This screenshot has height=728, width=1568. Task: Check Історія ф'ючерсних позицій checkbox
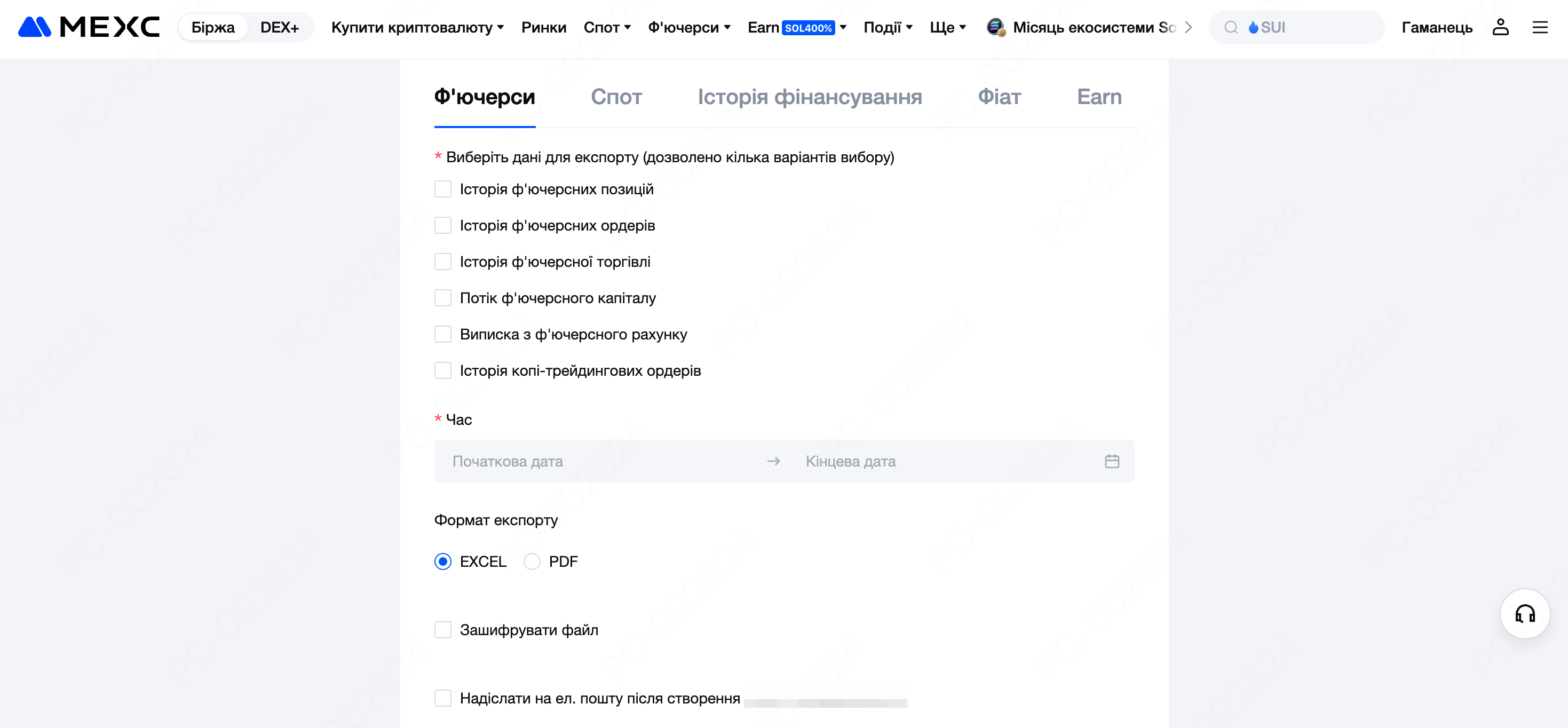[442, 189]
